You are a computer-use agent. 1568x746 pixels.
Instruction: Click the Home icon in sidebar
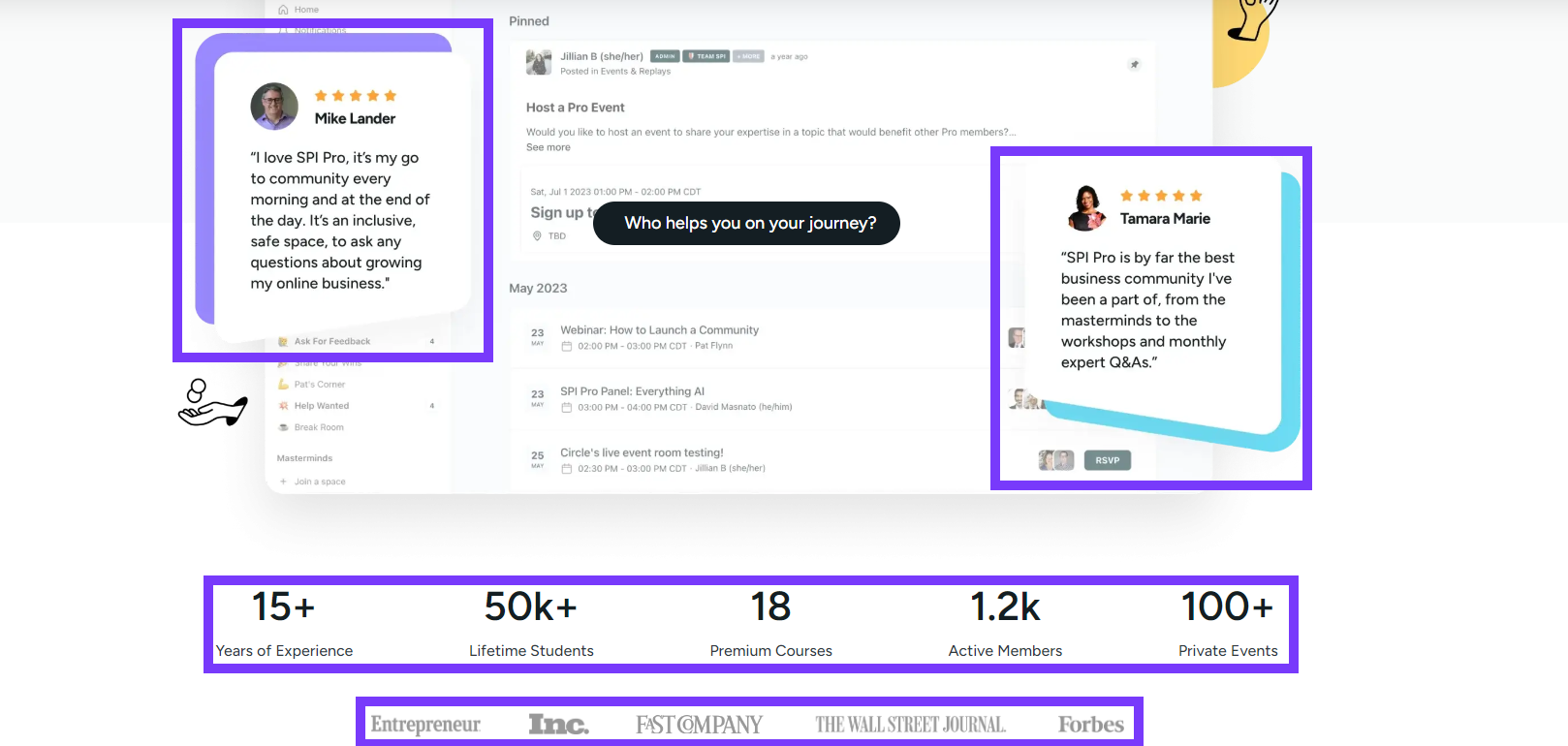coord(283,10)
